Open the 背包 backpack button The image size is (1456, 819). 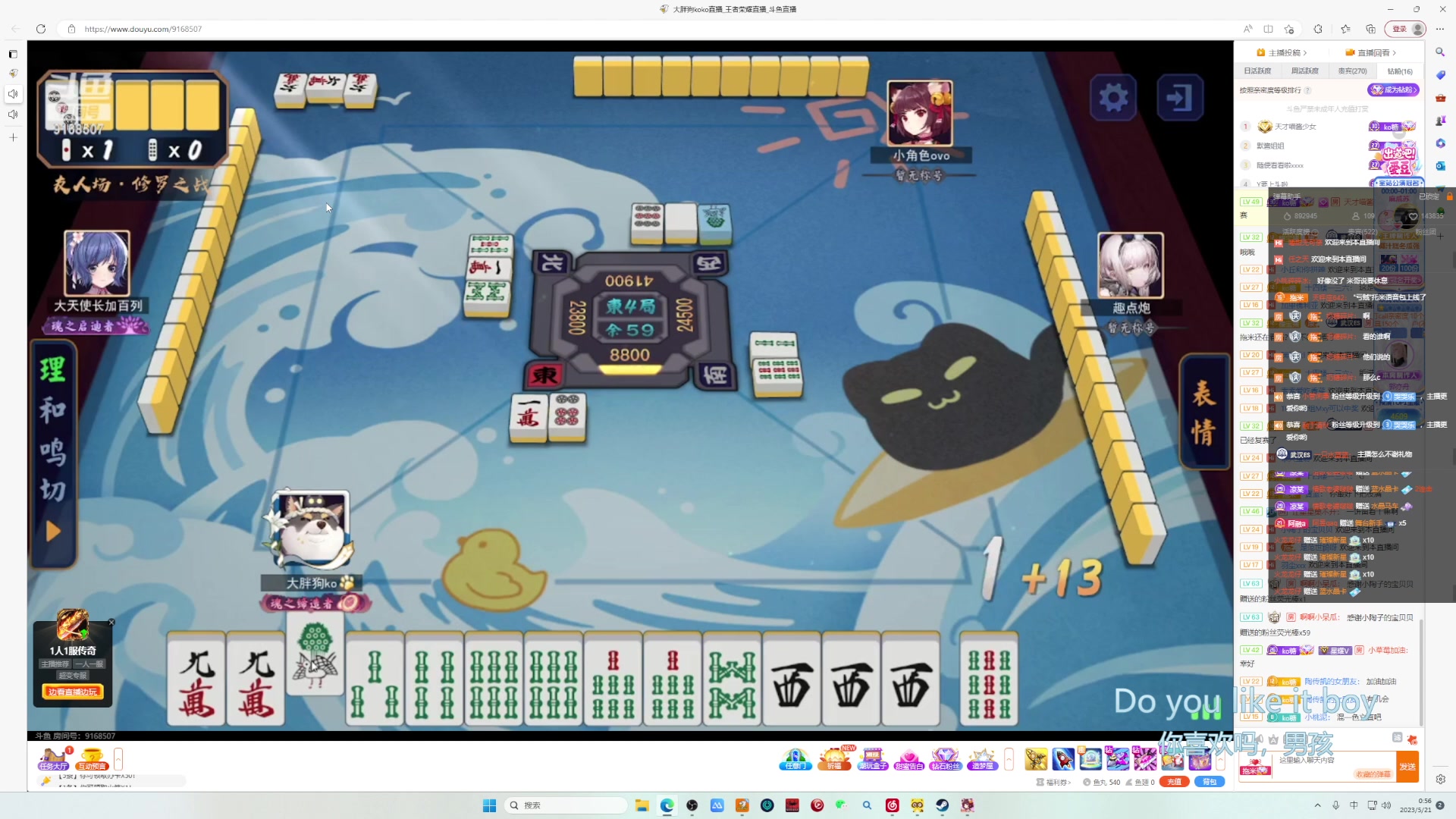pyautogui.click(x=1210, y=782)
